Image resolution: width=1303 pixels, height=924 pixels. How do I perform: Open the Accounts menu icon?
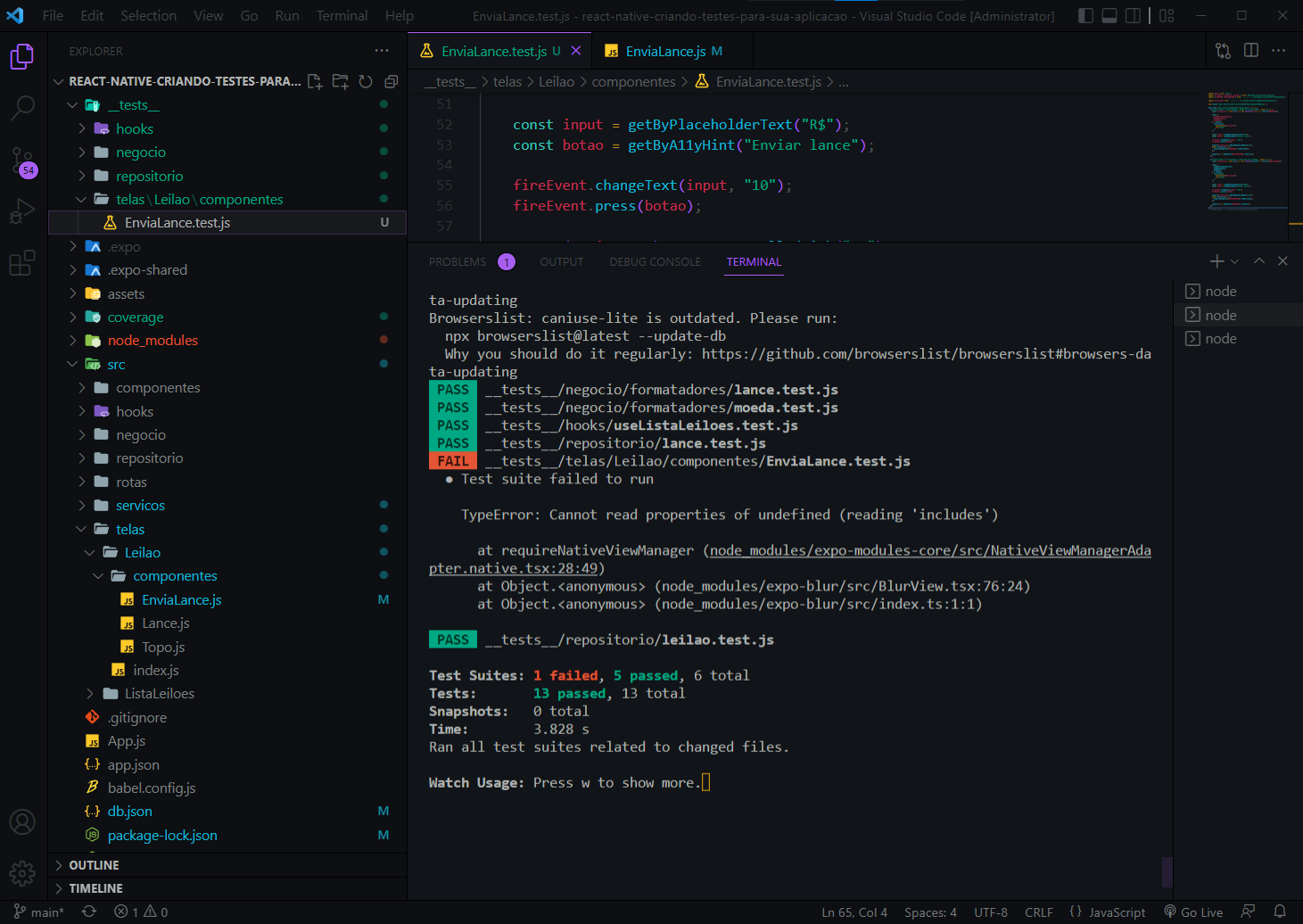pyautogui.click(x=22, y=821)
